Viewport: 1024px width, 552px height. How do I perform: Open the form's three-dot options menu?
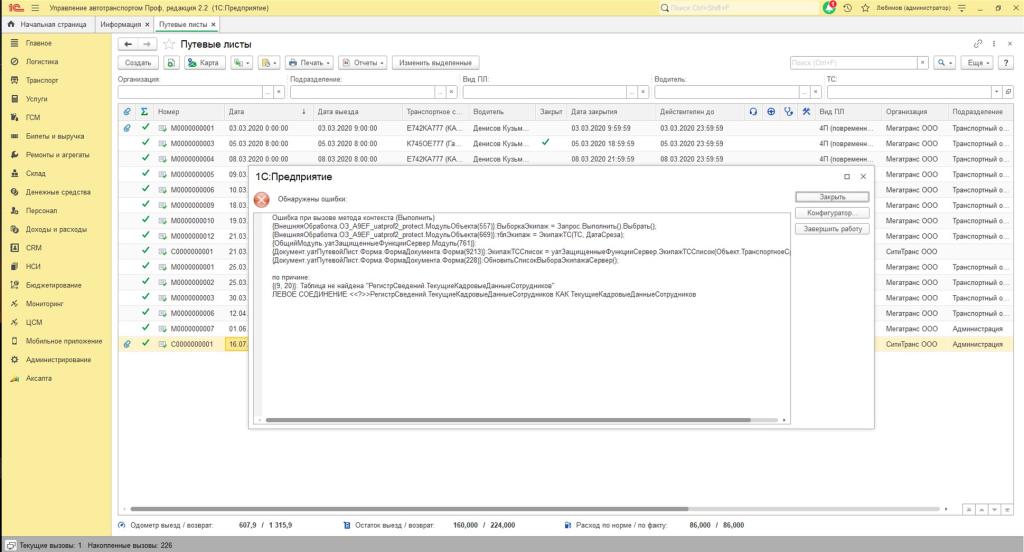pyautogui.click(x=994, y=44)
